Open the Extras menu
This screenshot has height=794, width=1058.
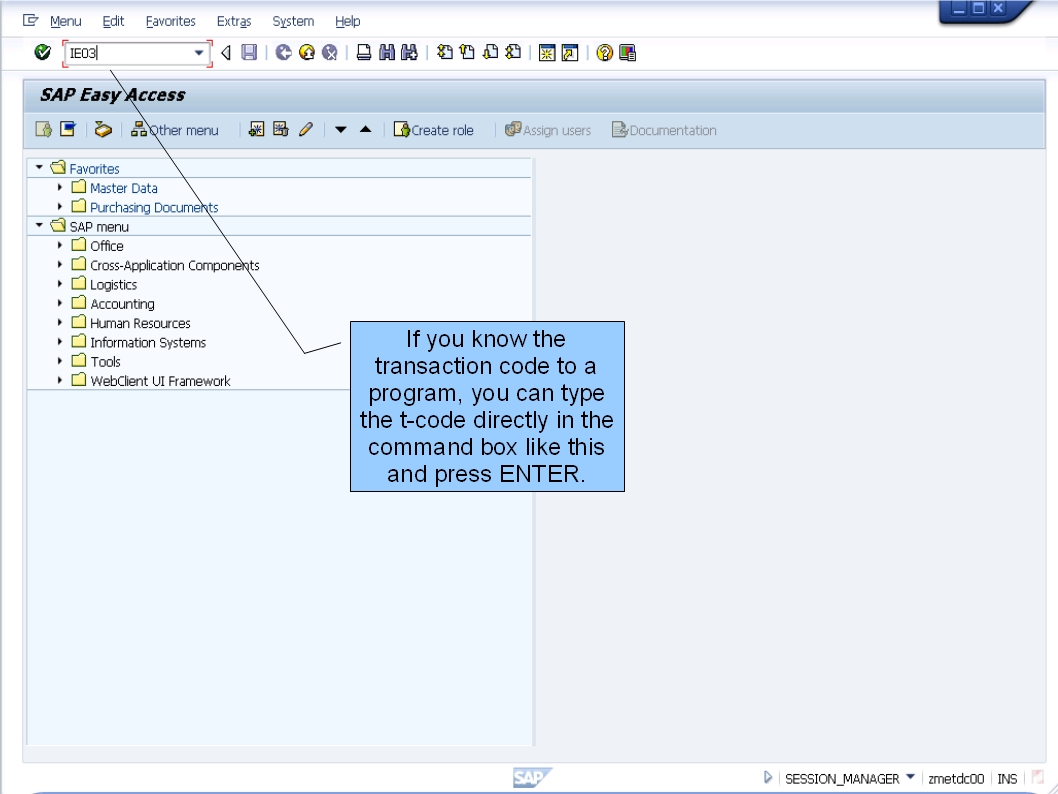coord(233,22)
